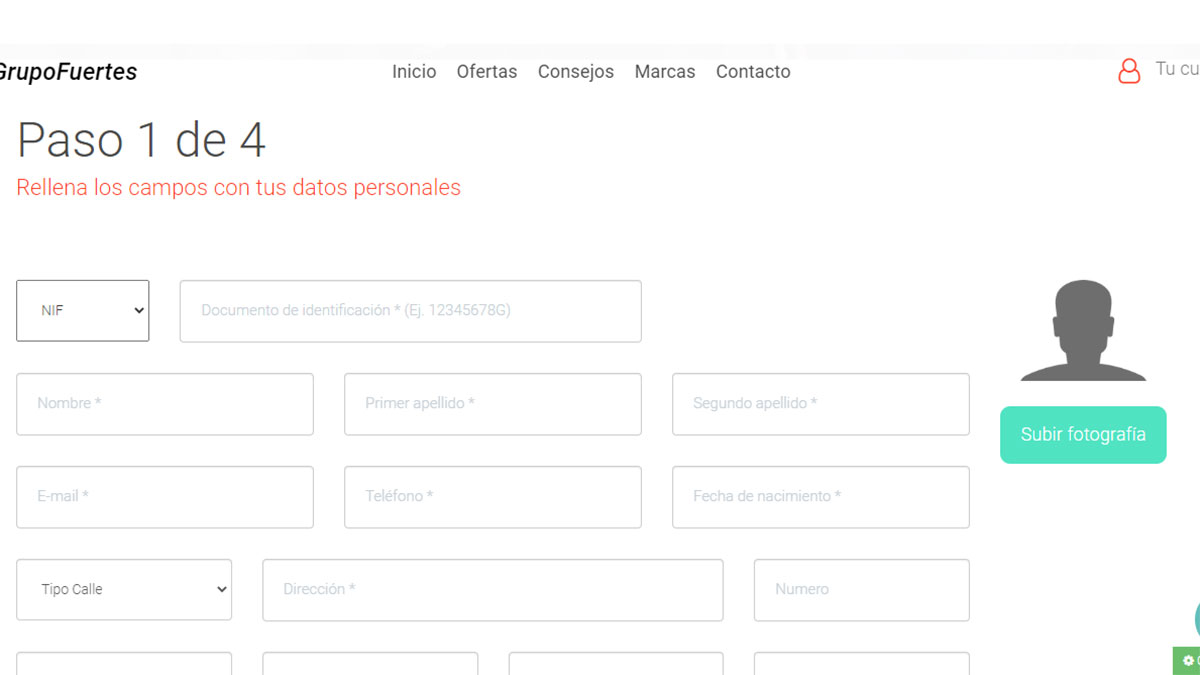This screenshot has width=1200, height=675.
Task: Navigate to the Inicio menu item
Action: [x=414, y=71]
